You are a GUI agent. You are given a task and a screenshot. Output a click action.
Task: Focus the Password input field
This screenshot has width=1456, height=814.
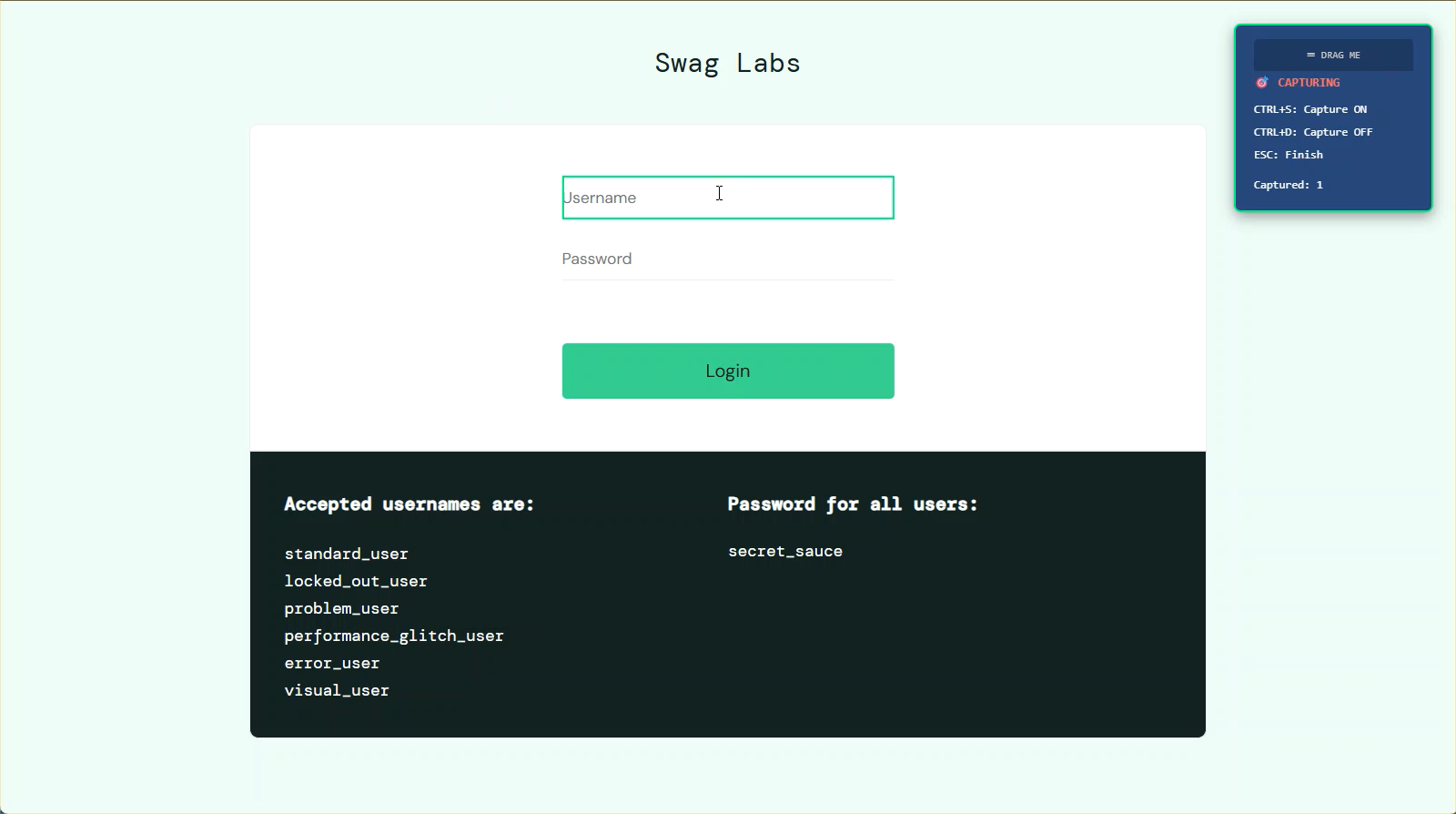(x=728, y=259)
